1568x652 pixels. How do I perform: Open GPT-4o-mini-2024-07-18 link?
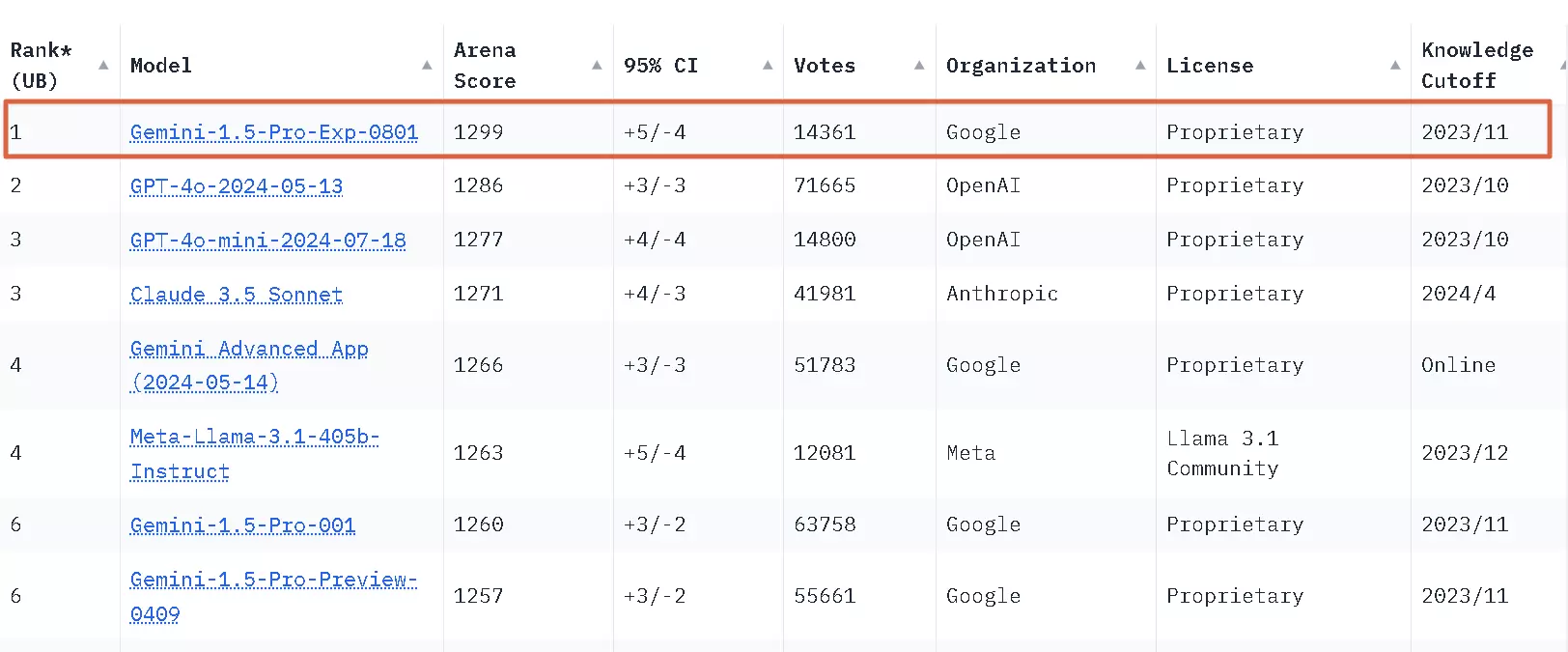[268, 241]
